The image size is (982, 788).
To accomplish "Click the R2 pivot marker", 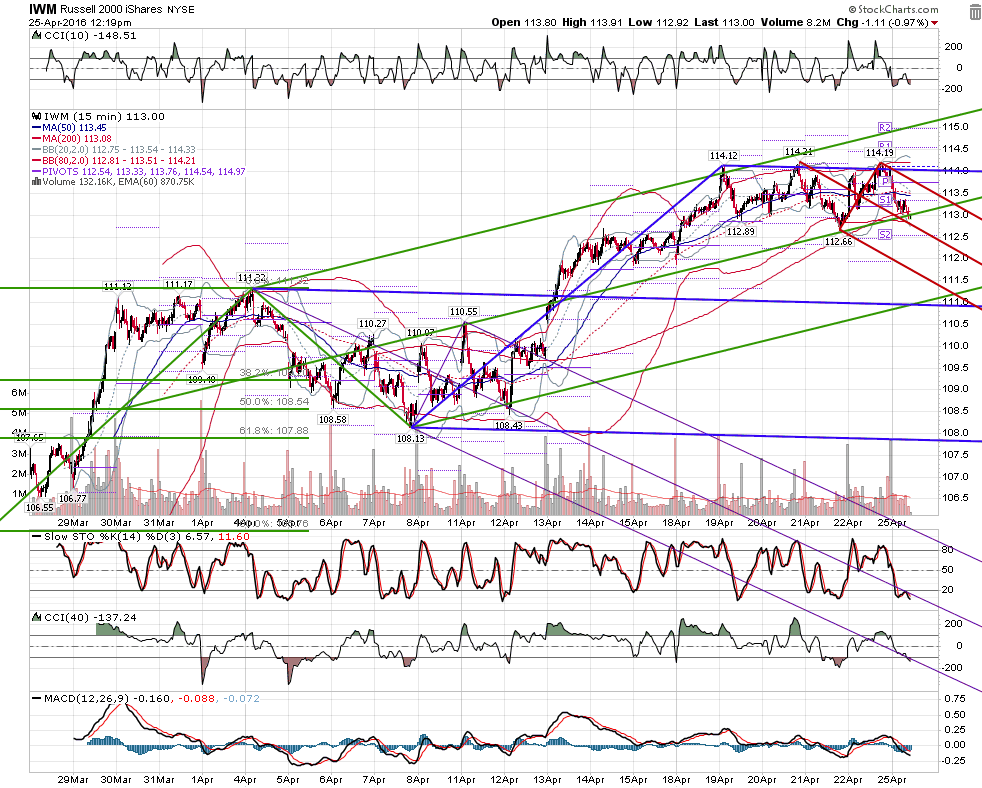I will point(884,127).
